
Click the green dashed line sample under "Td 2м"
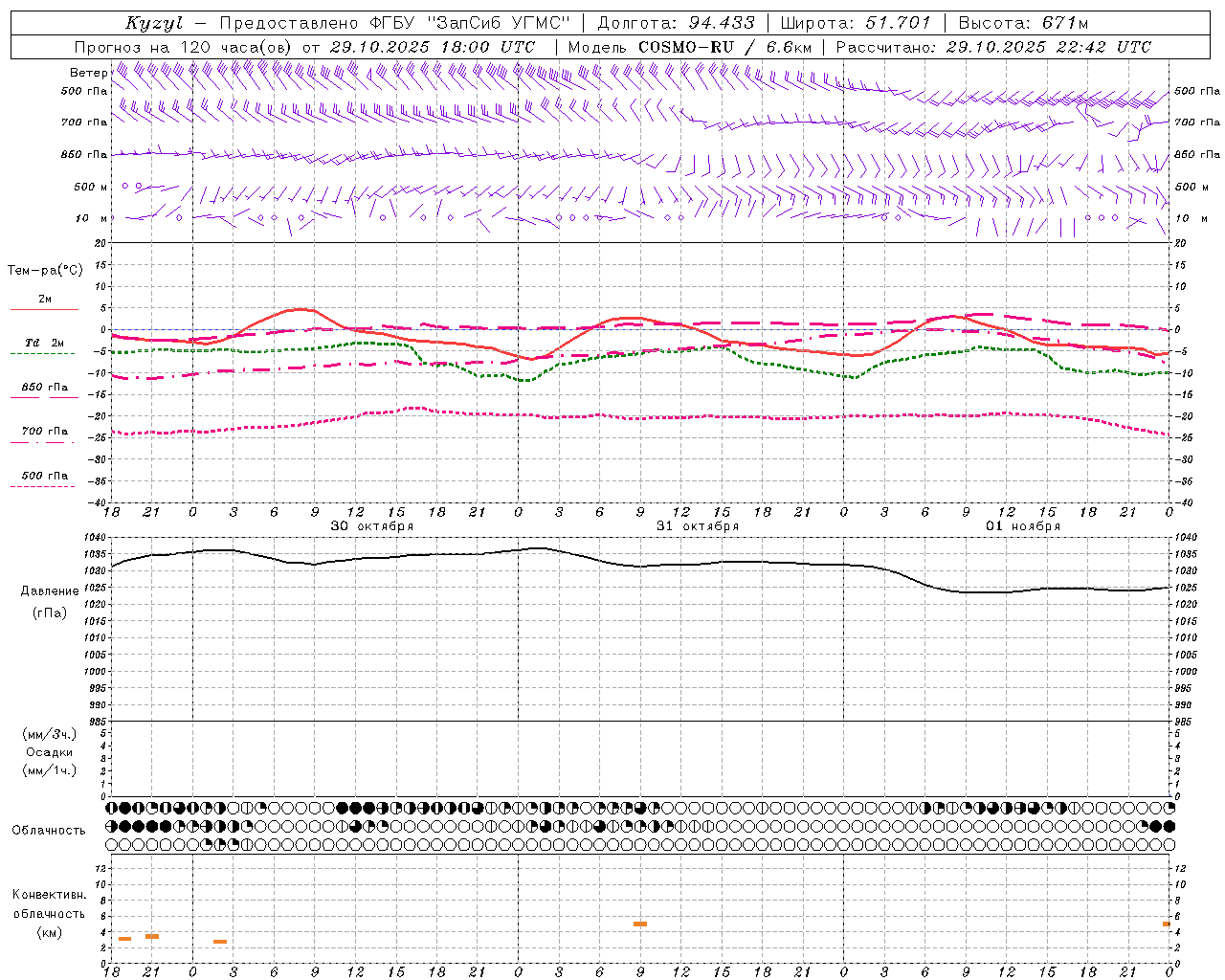[x=42, y=353]
